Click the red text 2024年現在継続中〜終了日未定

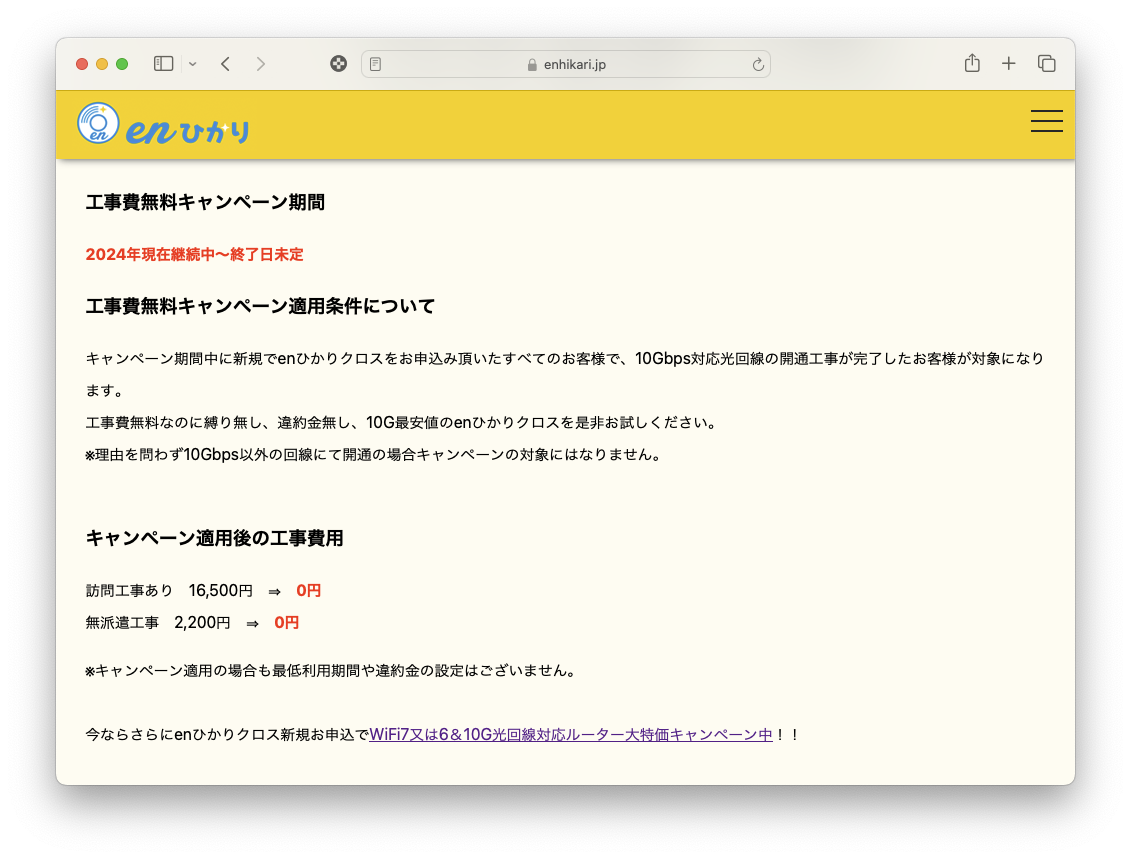point(194,255)
